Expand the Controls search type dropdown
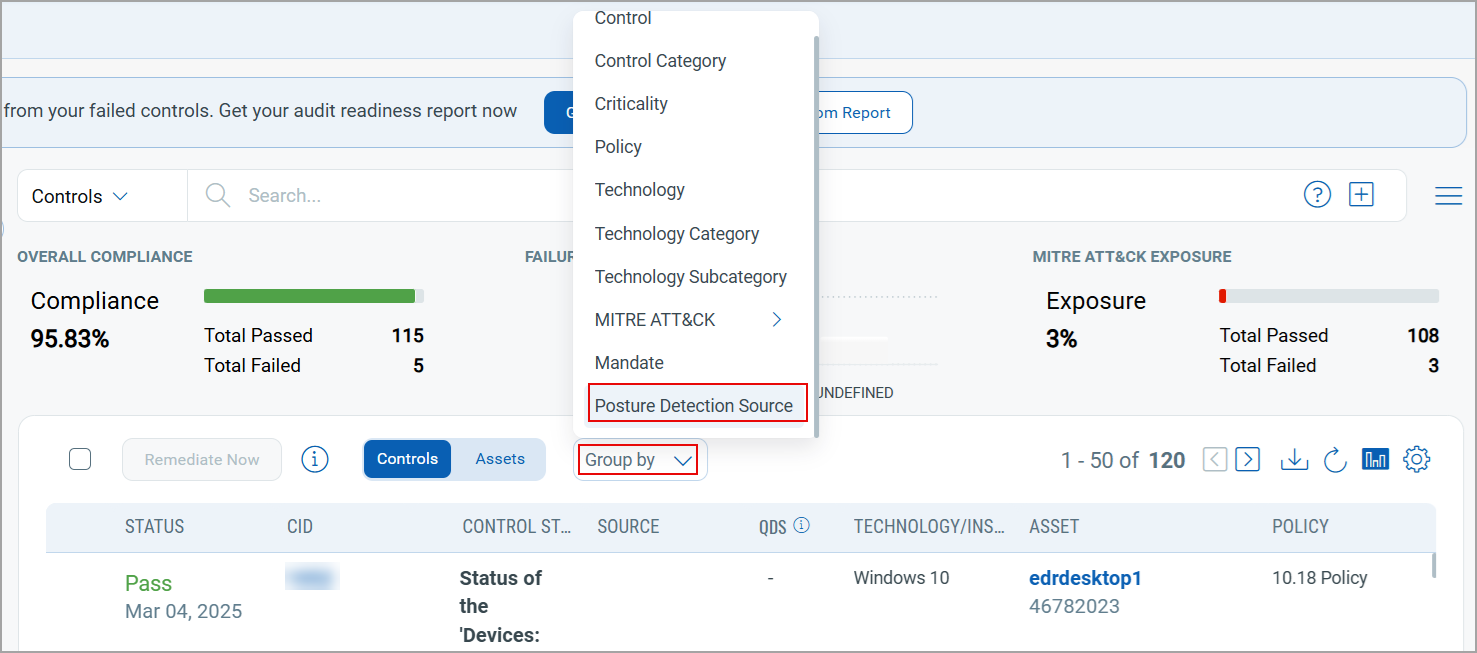The width and height of the screenshot is (1477, 653). click(80, 196)
